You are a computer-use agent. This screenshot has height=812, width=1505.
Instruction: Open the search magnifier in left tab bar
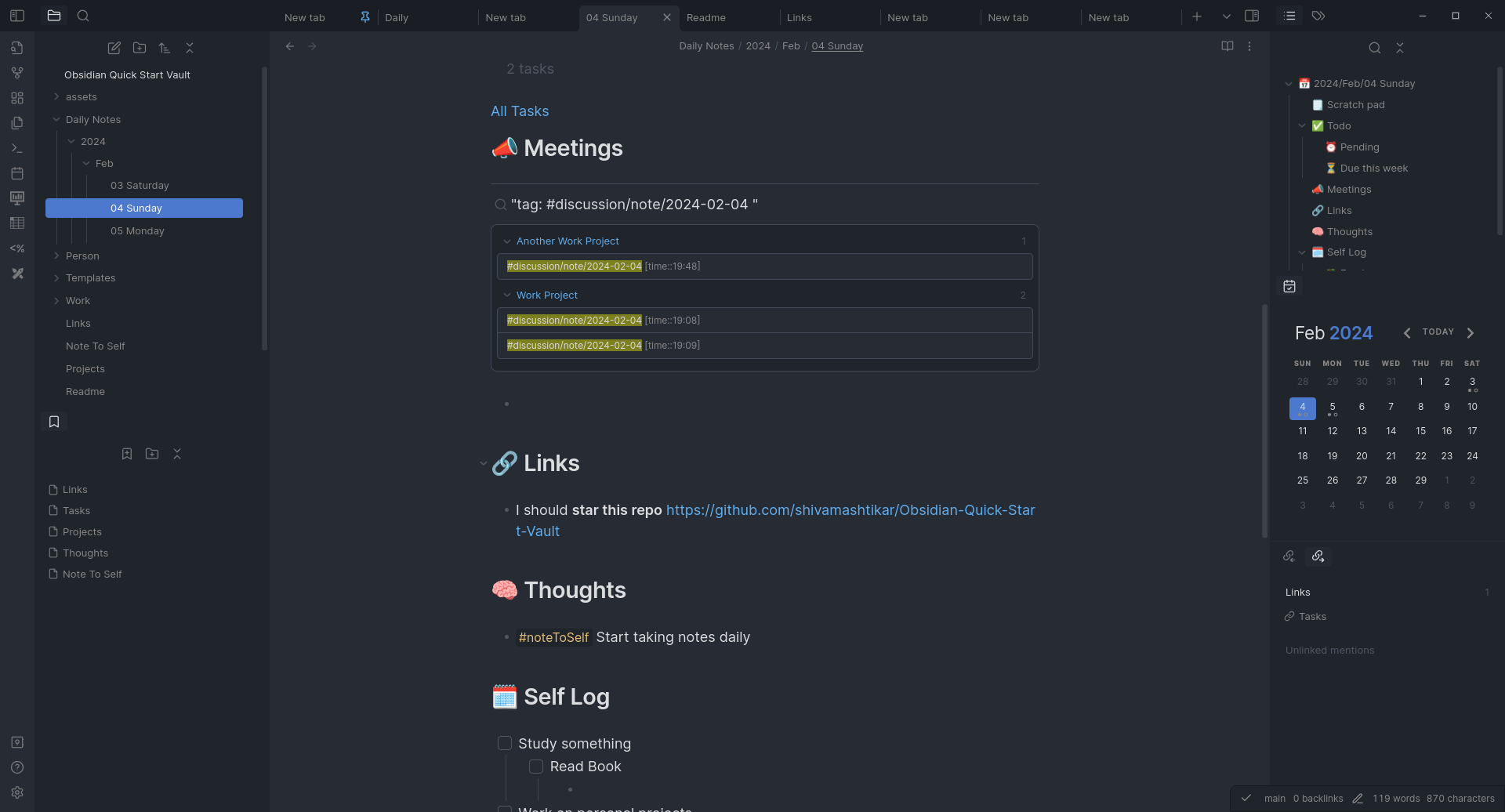[83, 16]
